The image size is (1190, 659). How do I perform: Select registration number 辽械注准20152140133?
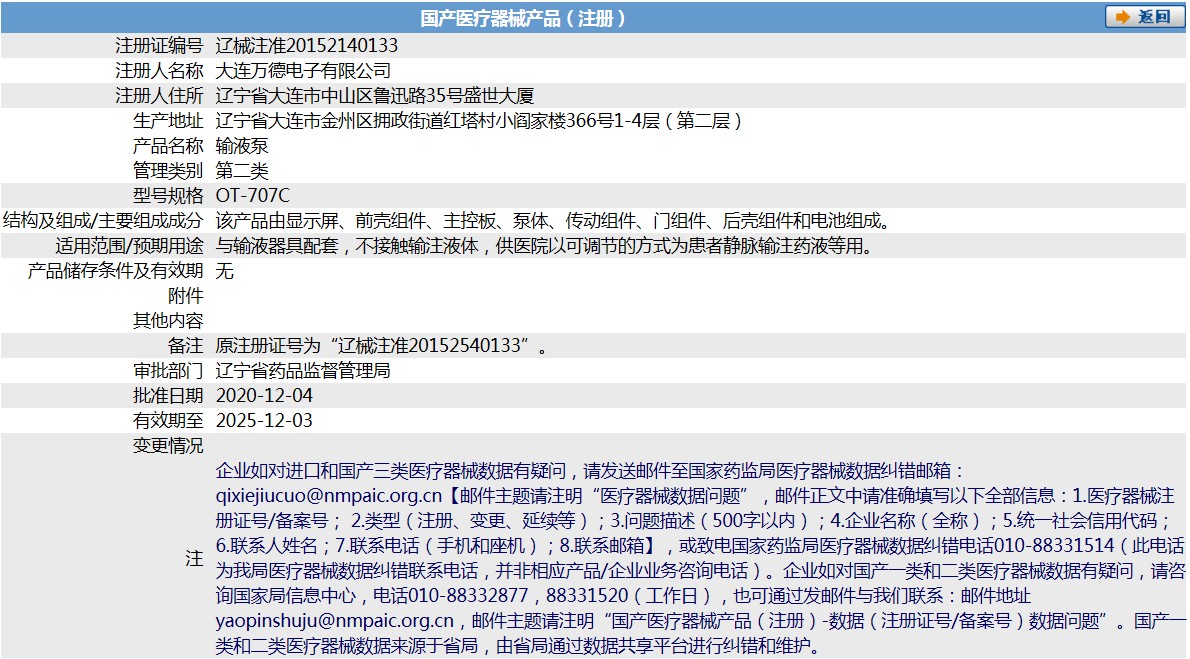307,46
